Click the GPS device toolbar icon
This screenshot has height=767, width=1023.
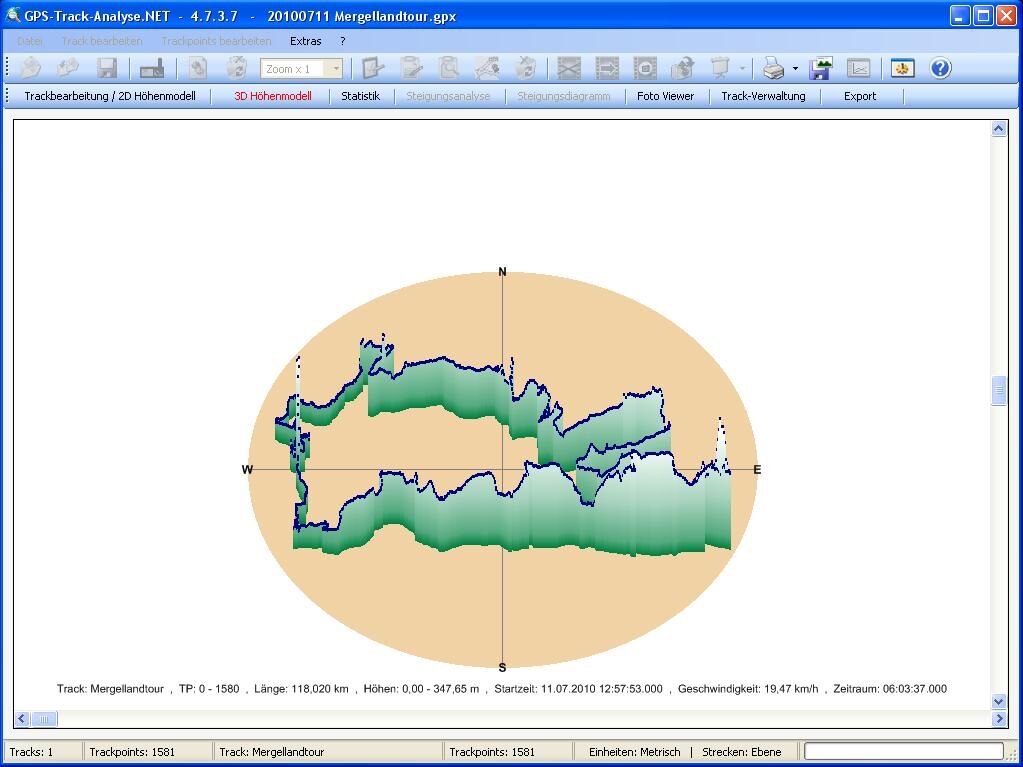pyautogui.click(x=152, y=68)
